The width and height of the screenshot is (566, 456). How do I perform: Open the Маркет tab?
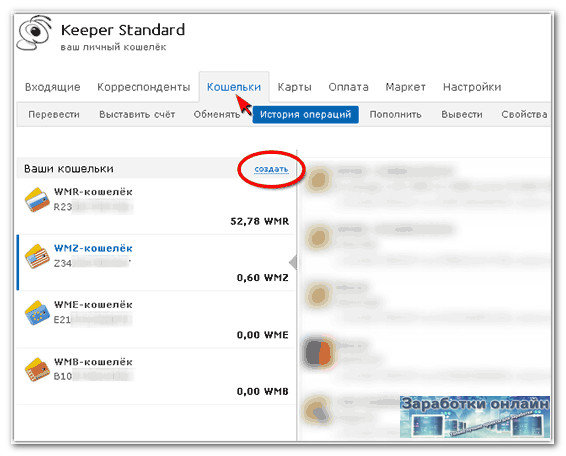pos(405,87)
